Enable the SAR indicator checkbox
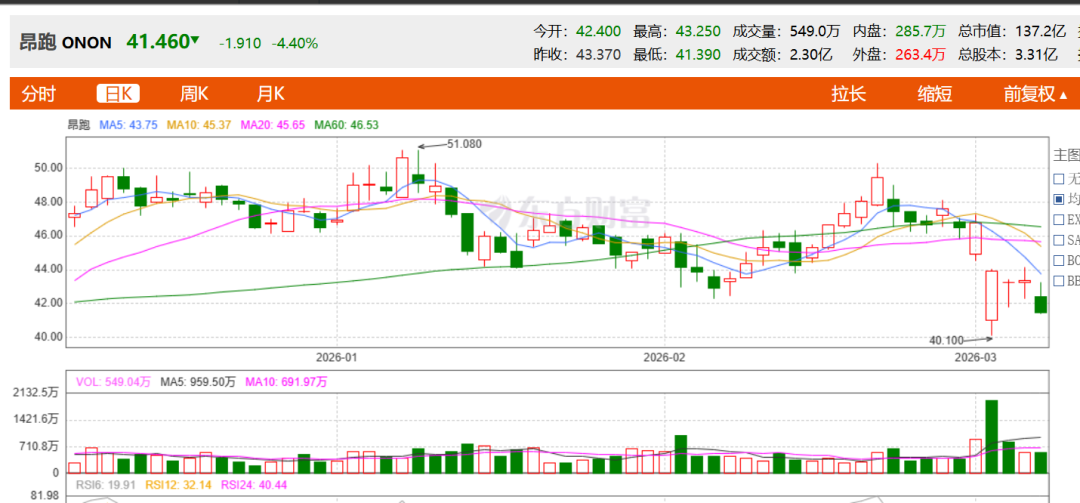The image size is (1080, 503). click(1059, 240)
